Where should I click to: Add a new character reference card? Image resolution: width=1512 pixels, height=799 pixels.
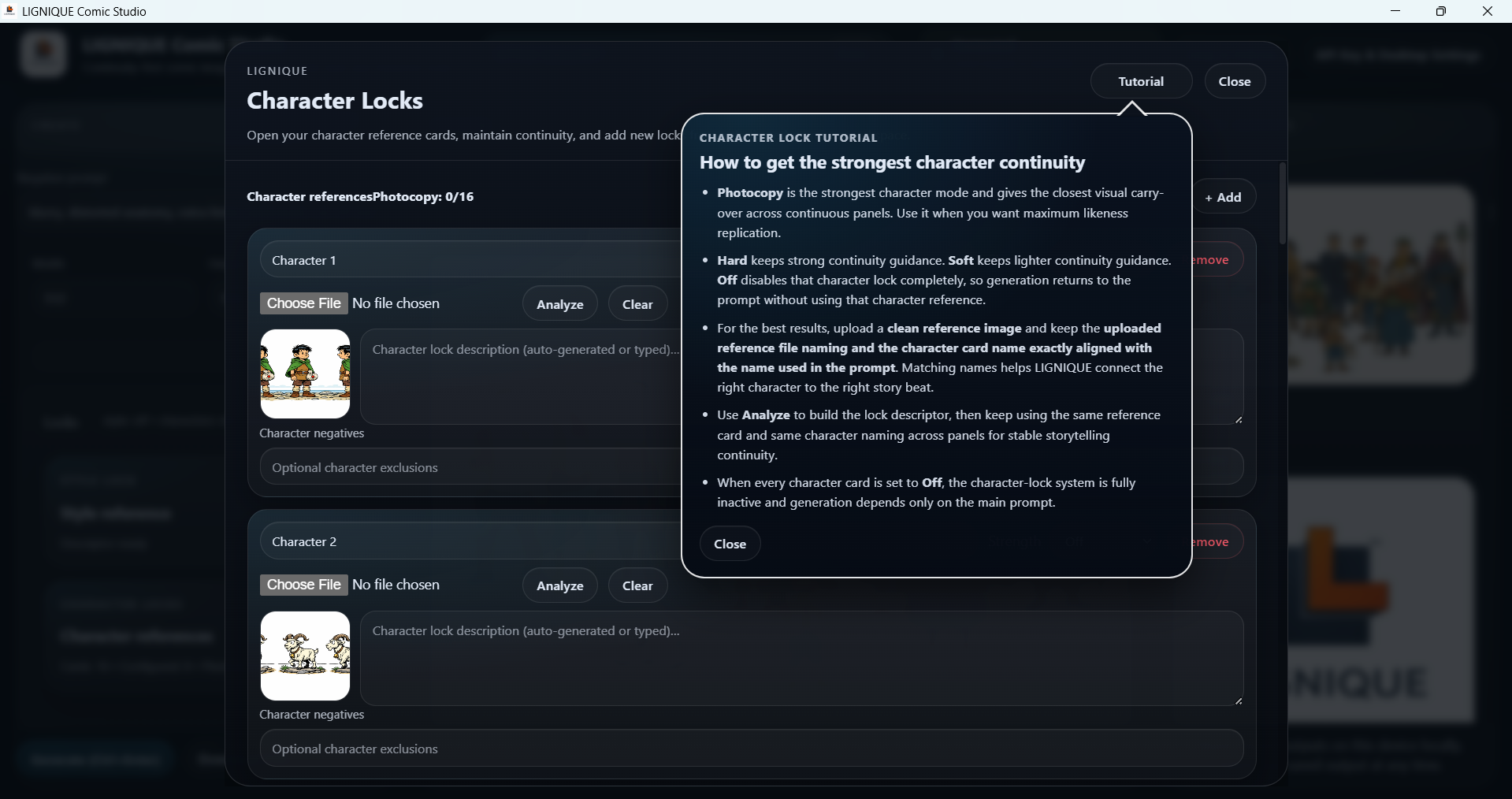[x=1224, y=197]
